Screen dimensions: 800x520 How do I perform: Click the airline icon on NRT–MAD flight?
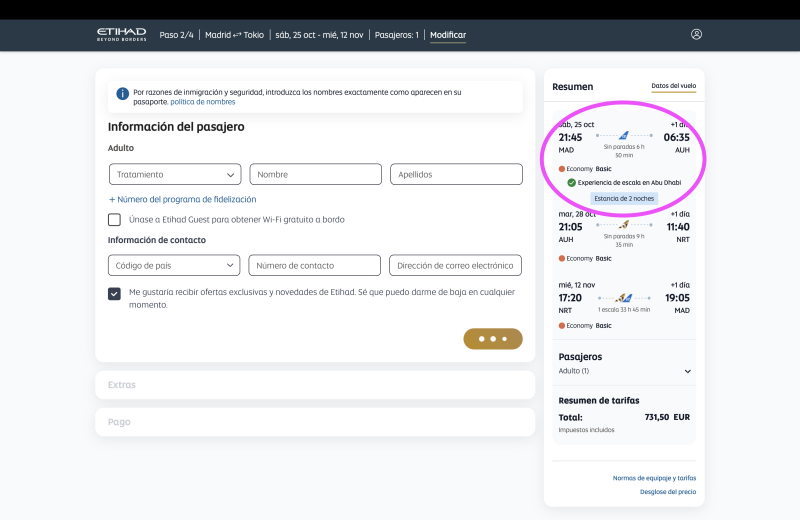pyautogui.click(x=623, y=297)
